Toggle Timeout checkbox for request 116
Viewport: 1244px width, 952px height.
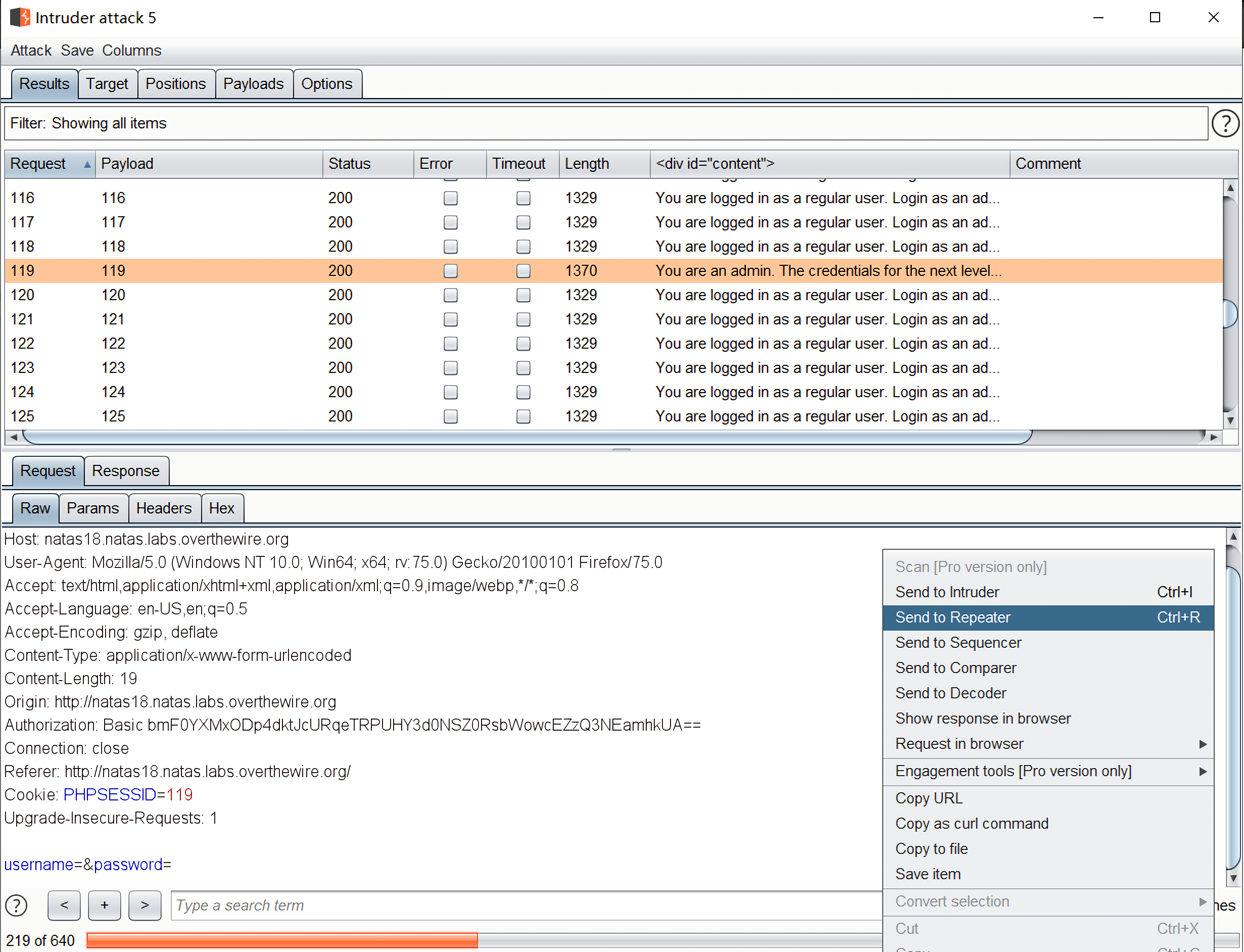point(523,198)
